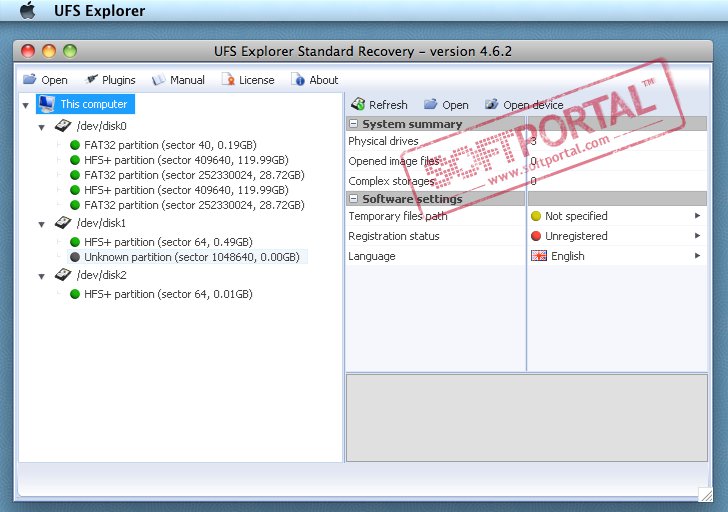
Task: Open the Language selection arrow
Action: (697, 255)
